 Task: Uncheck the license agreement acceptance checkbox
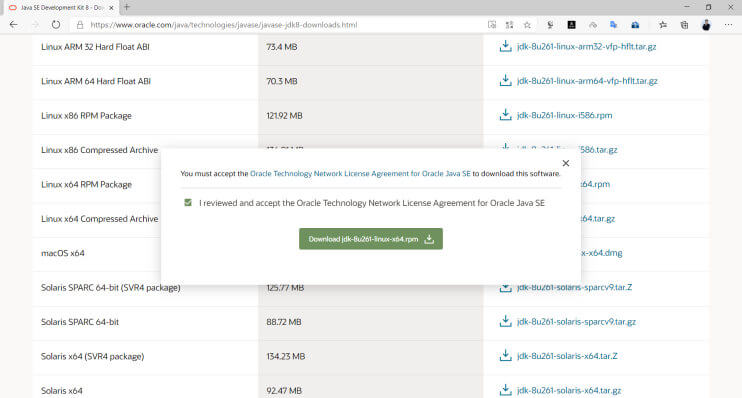pos(188,203)
